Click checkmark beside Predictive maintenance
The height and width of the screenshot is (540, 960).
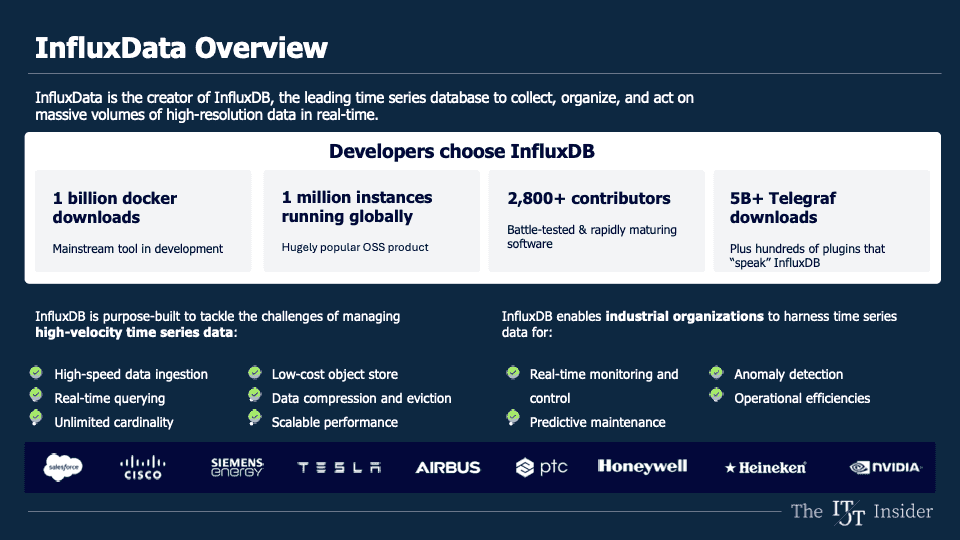click(513, 421)
